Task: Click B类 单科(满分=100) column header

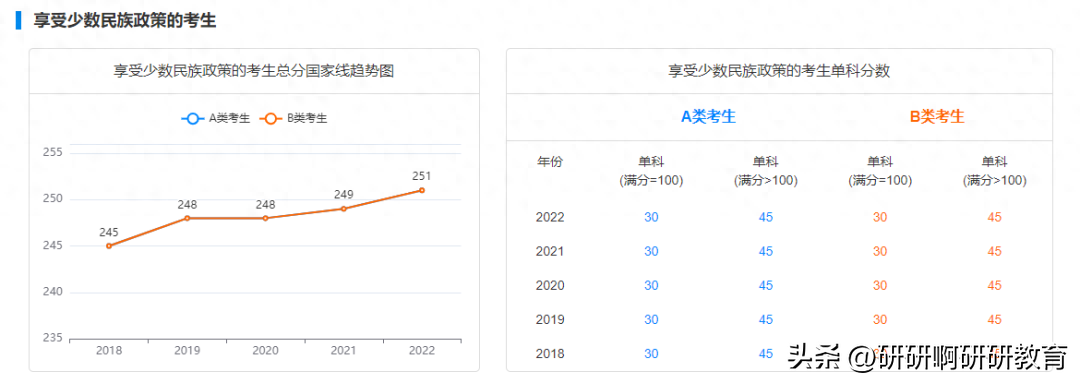Action: click(880, 172)
